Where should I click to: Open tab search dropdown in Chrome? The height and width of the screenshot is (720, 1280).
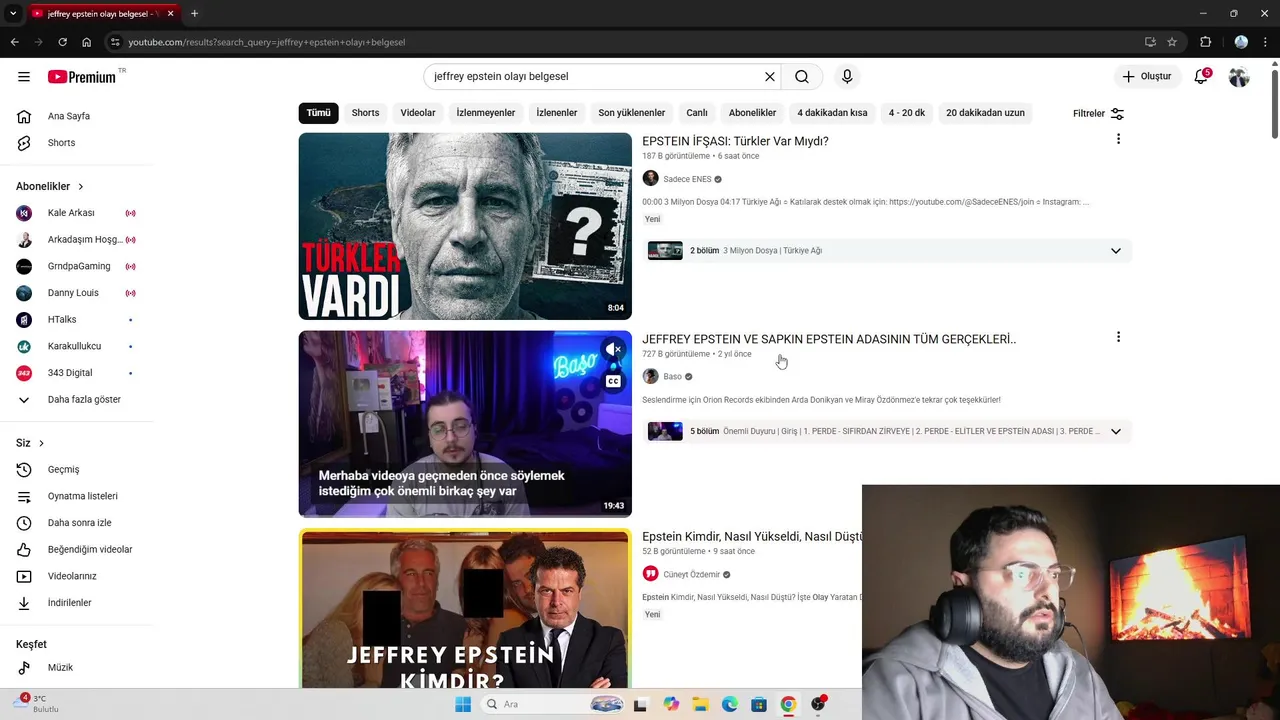click(x=13, y=14)
